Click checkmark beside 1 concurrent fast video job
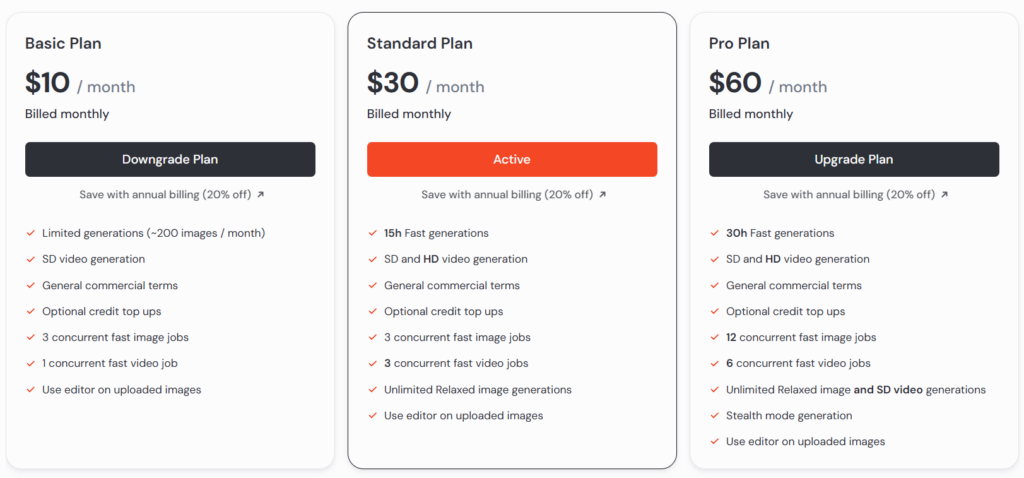Screen dimensions: 1024x478 (30, 364)
